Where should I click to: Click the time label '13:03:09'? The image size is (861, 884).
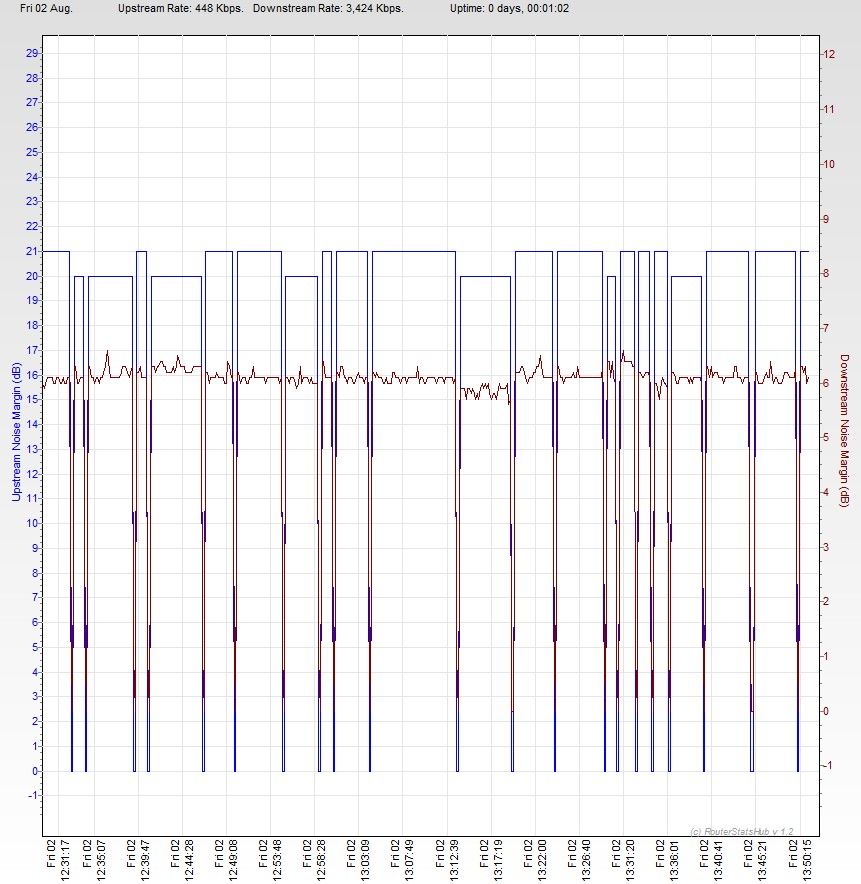pos(365,860)
